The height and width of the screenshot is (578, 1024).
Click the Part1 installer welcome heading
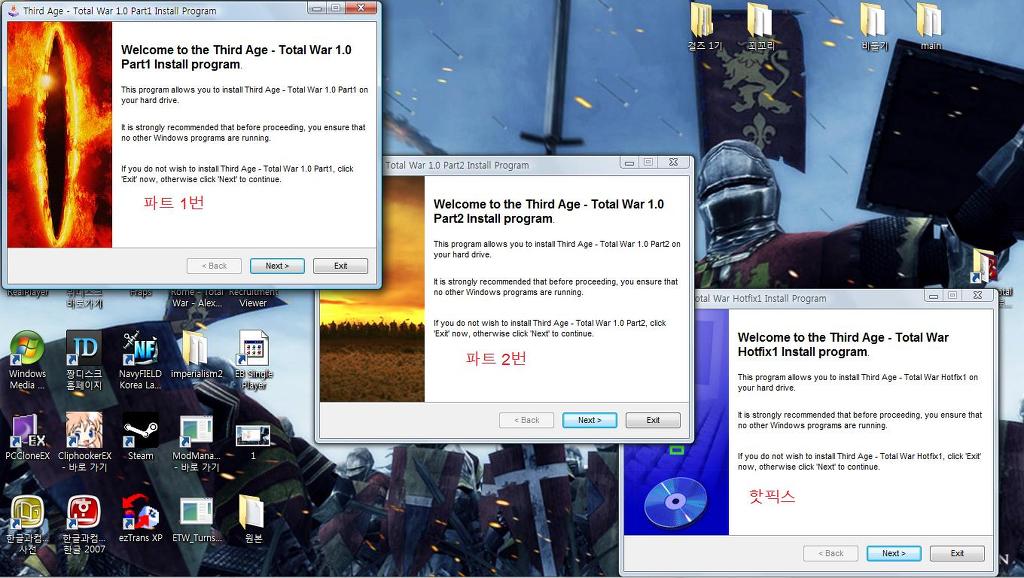click(236, 57)
